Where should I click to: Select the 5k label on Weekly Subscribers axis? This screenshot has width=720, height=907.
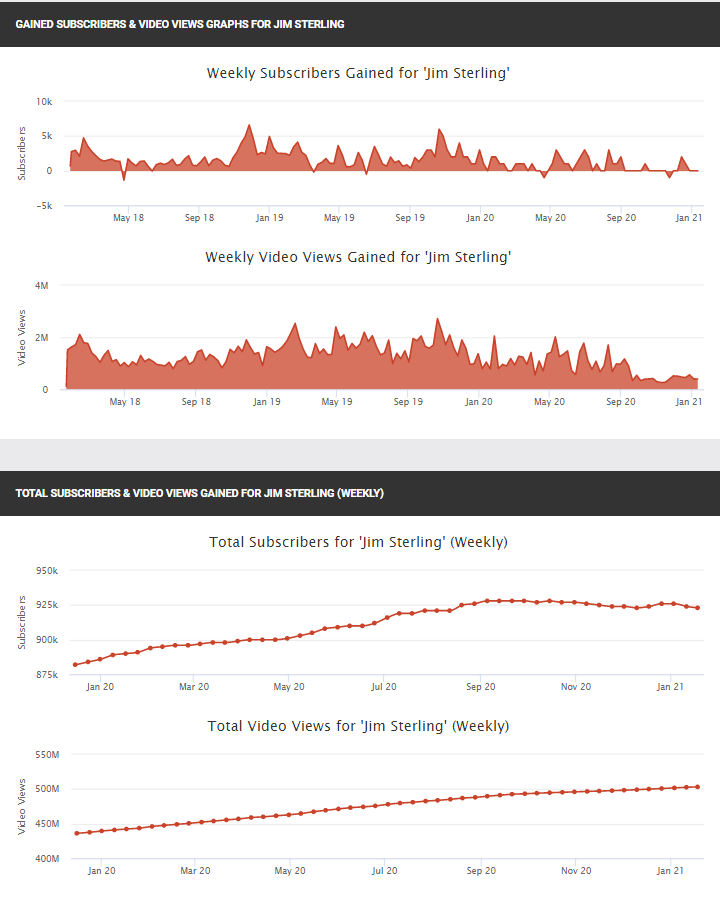click(x=46, y=137)
